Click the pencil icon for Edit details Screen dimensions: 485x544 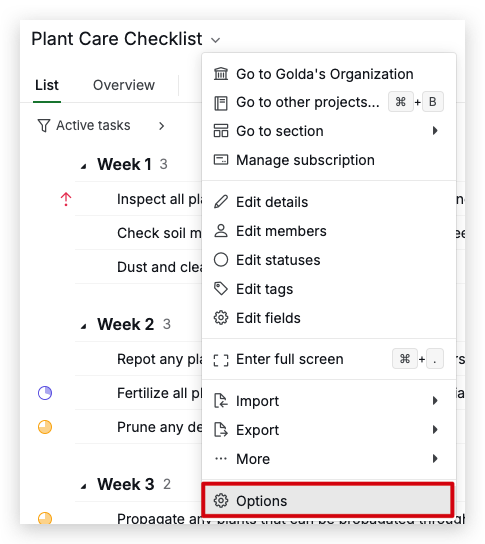(221, 202)
